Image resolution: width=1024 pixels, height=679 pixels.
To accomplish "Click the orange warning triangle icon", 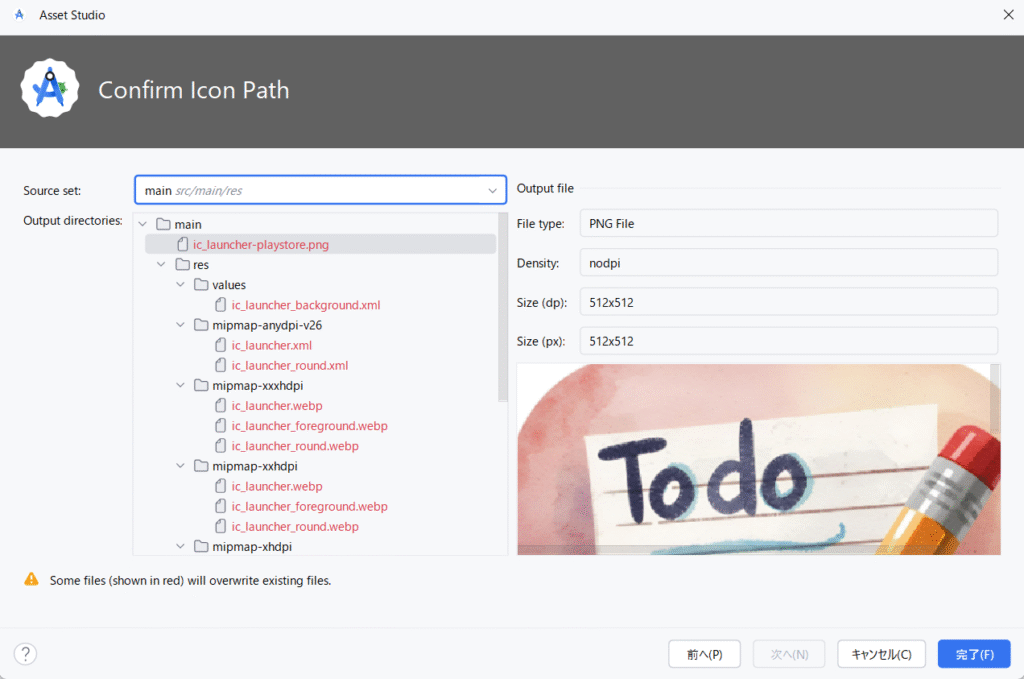I will click(x=32, y=579).
